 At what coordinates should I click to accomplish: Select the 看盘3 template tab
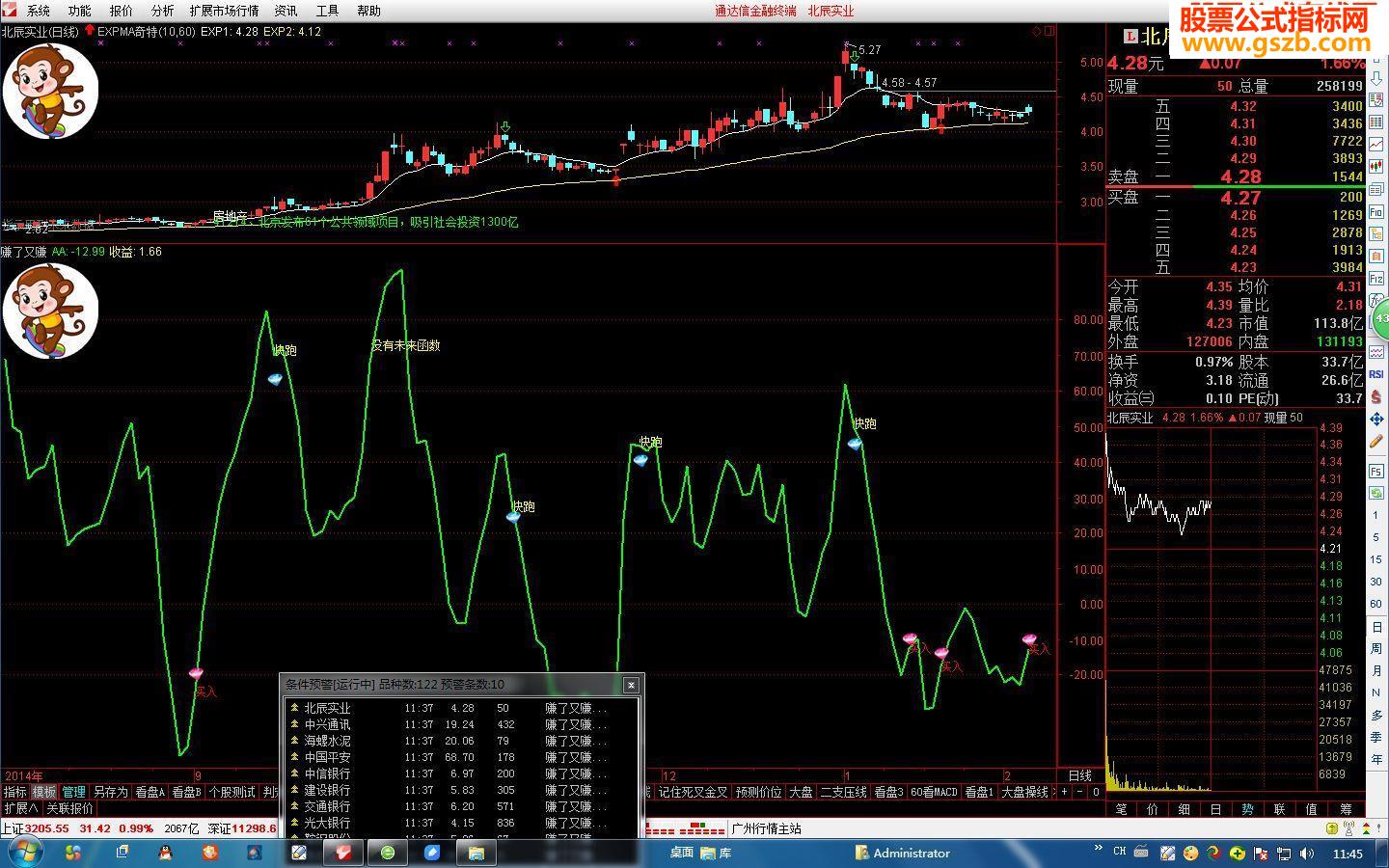888,792
